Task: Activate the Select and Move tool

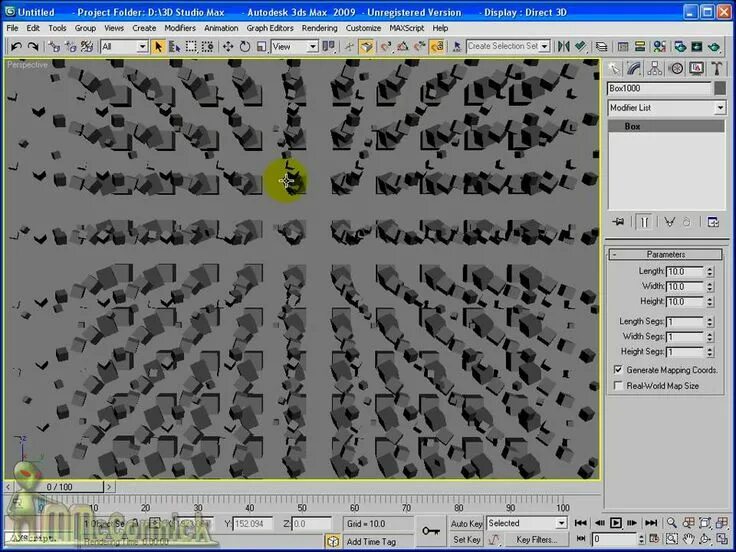Action: tap(228, 46)
